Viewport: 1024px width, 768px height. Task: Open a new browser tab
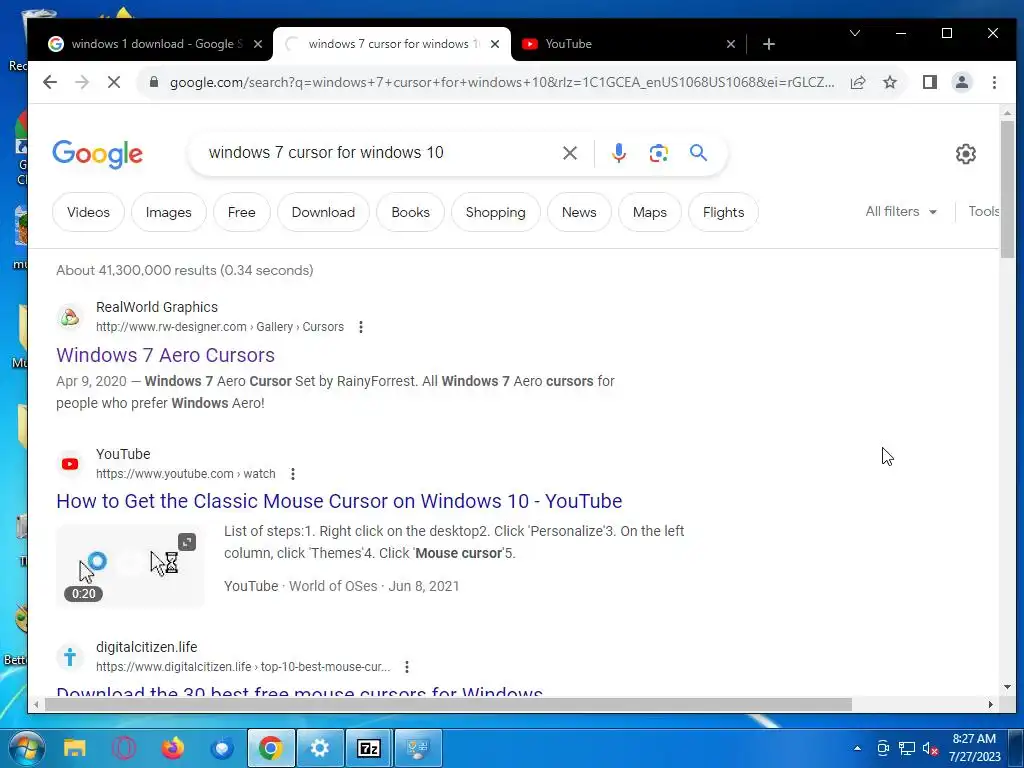point(769,44)
